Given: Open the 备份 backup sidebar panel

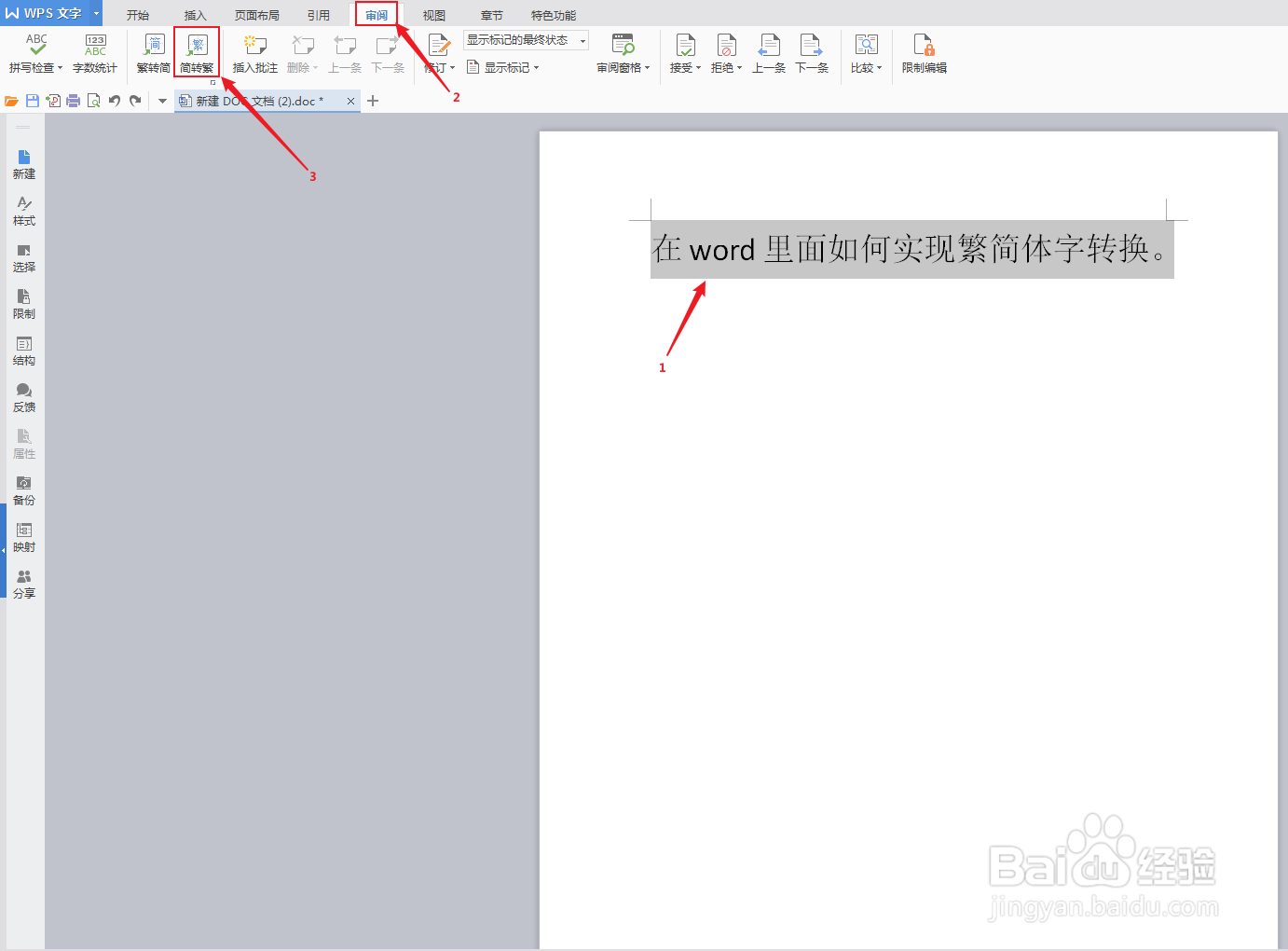Looking at the screenshot, I should (x=24, y=491).
